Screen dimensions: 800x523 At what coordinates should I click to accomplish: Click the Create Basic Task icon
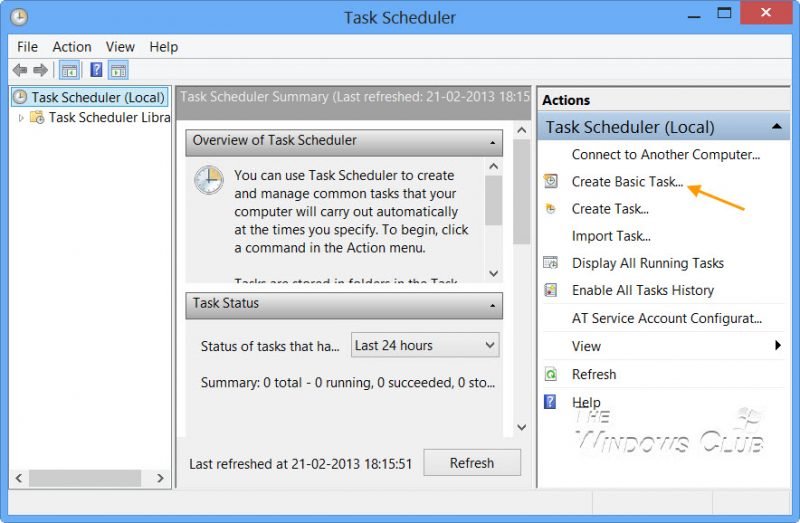tap(551, 181)
